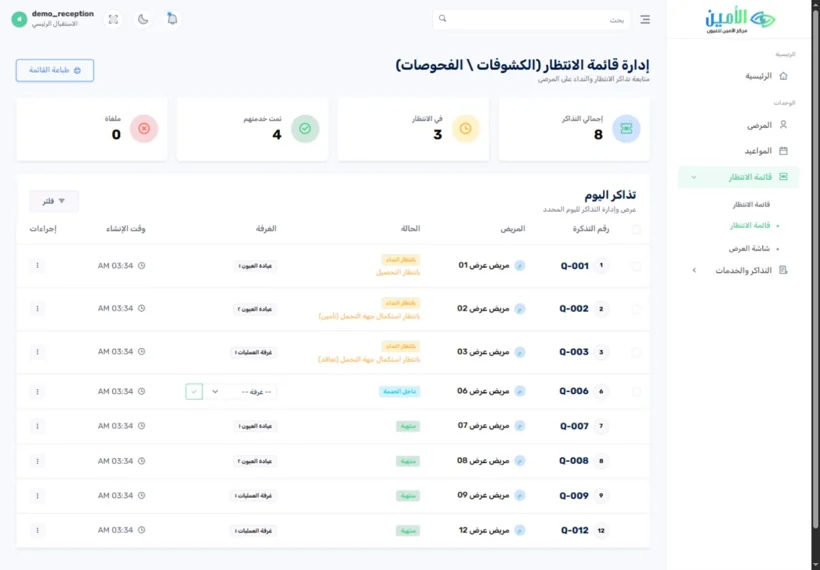Viewport: 820px width, 570px height.
Task: Click the patient avatar icon for مريض عرض 03
Action: pos(519,352)
